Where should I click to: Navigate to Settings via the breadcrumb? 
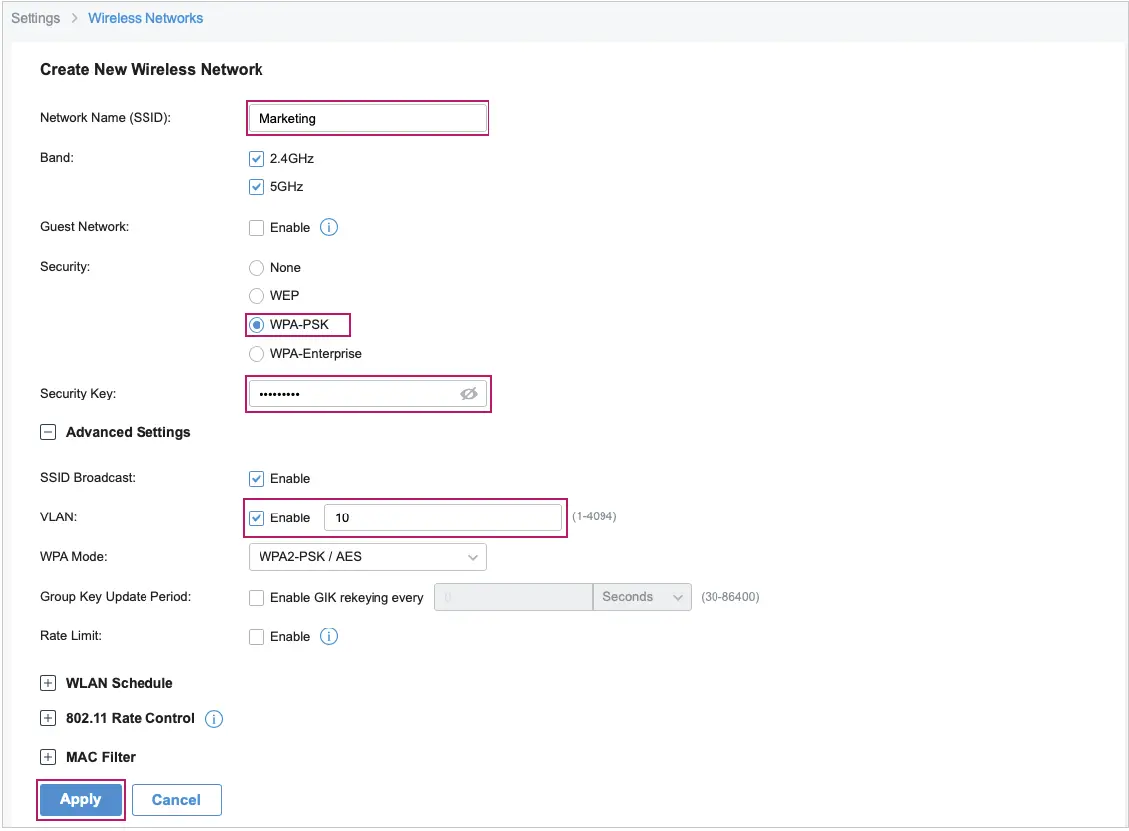click(x=36, y=17)
